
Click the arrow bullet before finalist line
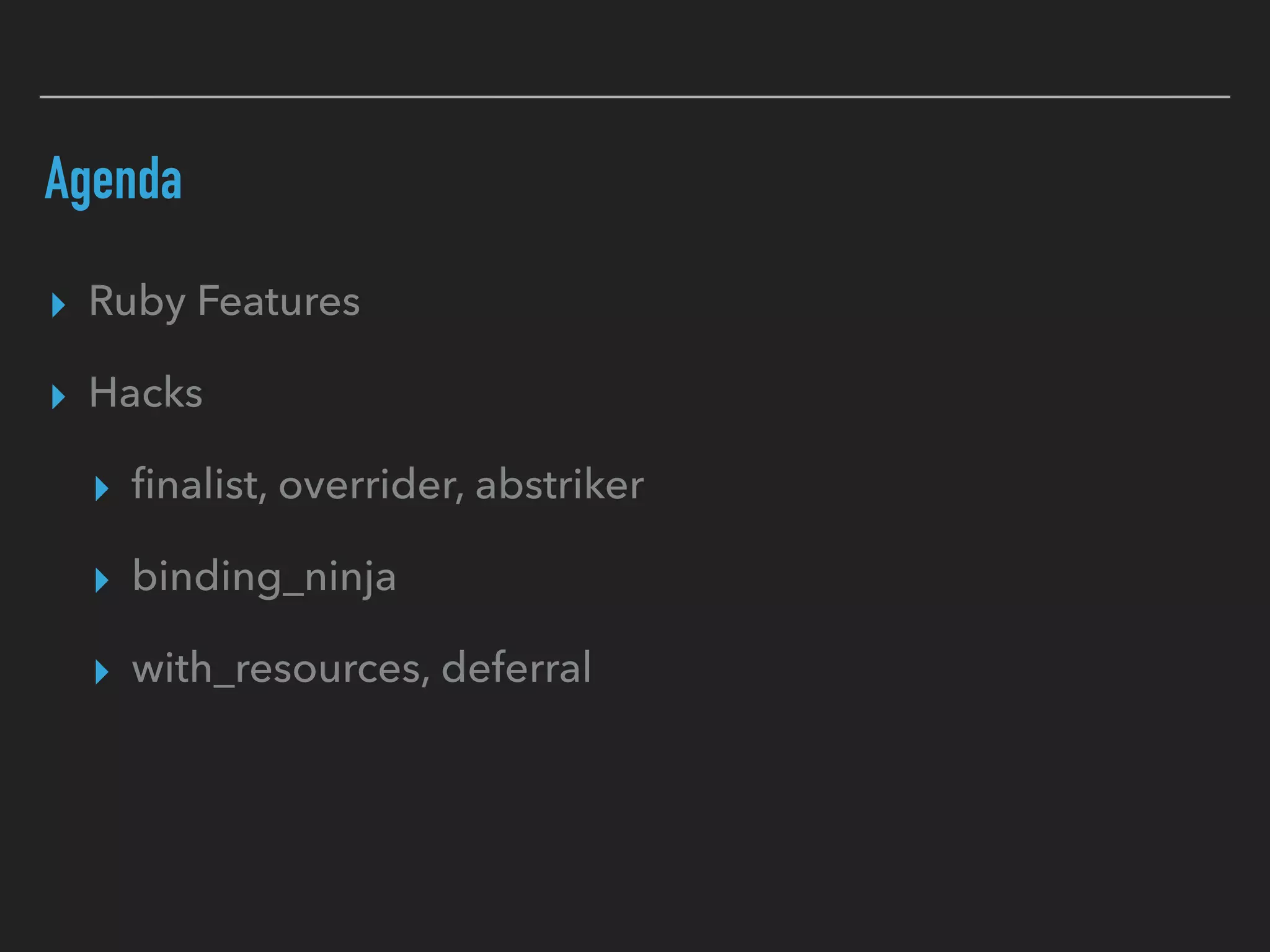102,489
